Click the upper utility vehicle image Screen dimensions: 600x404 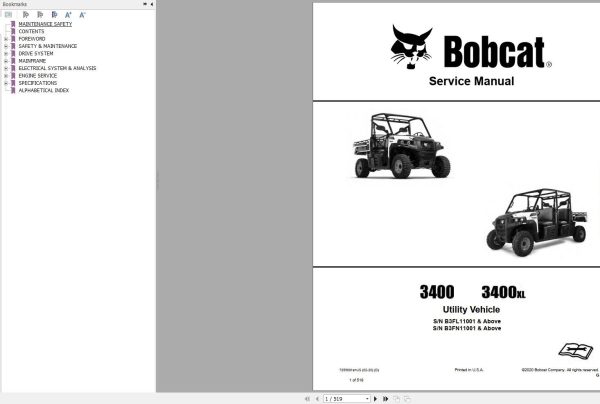point(402,146)
